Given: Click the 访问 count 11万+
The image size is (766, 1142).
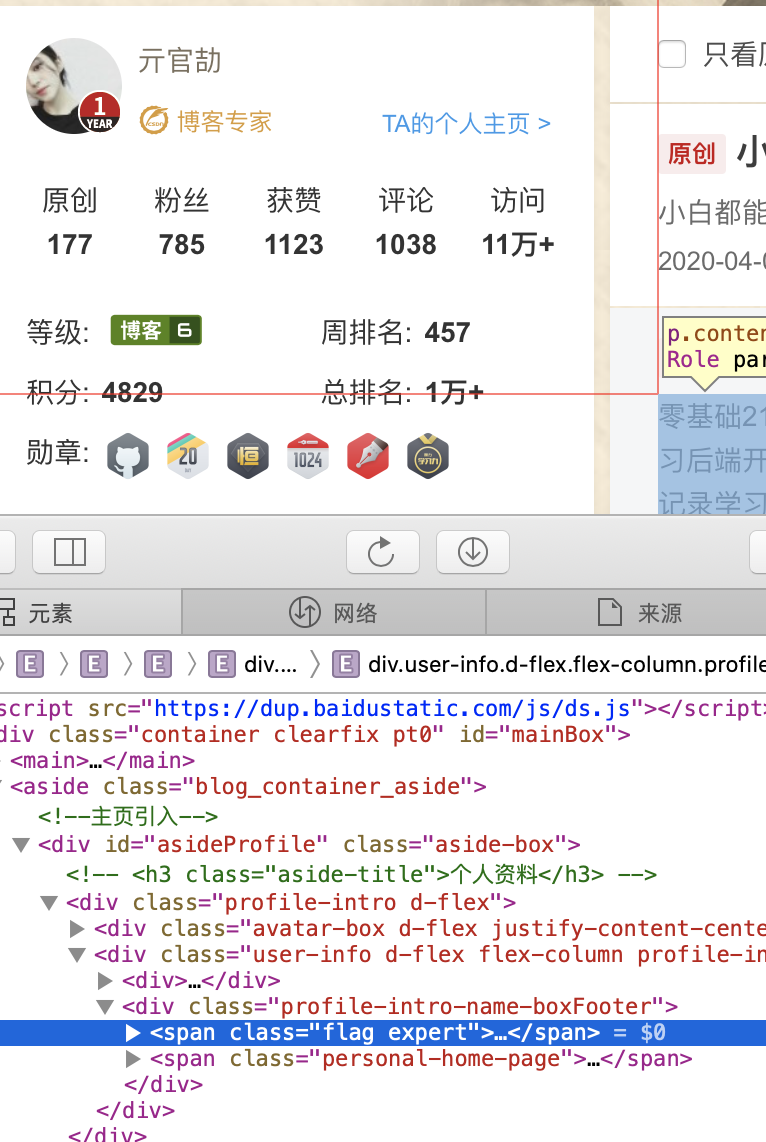Looking at the screenshot, I should [x=518, y=245].
